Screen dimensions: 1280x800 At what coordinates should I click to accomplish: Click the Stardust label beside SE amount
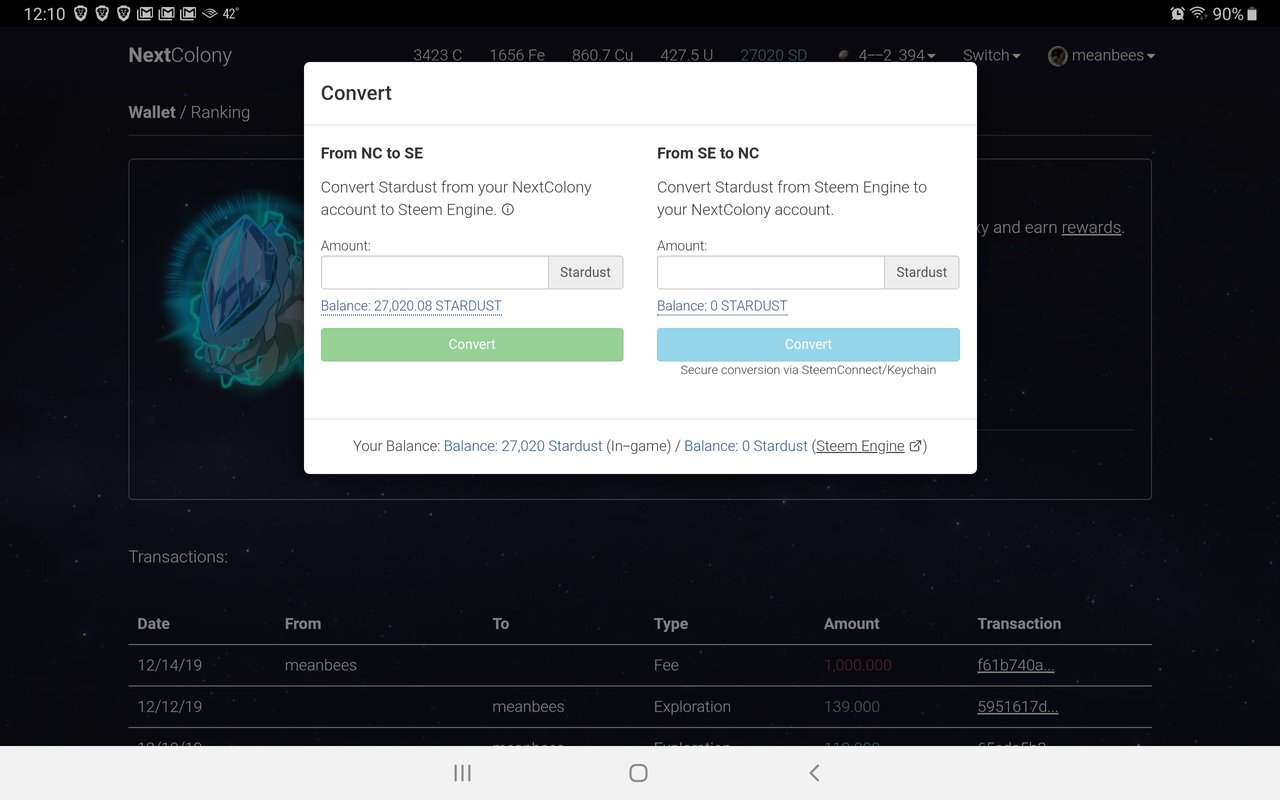coord(921,272)
